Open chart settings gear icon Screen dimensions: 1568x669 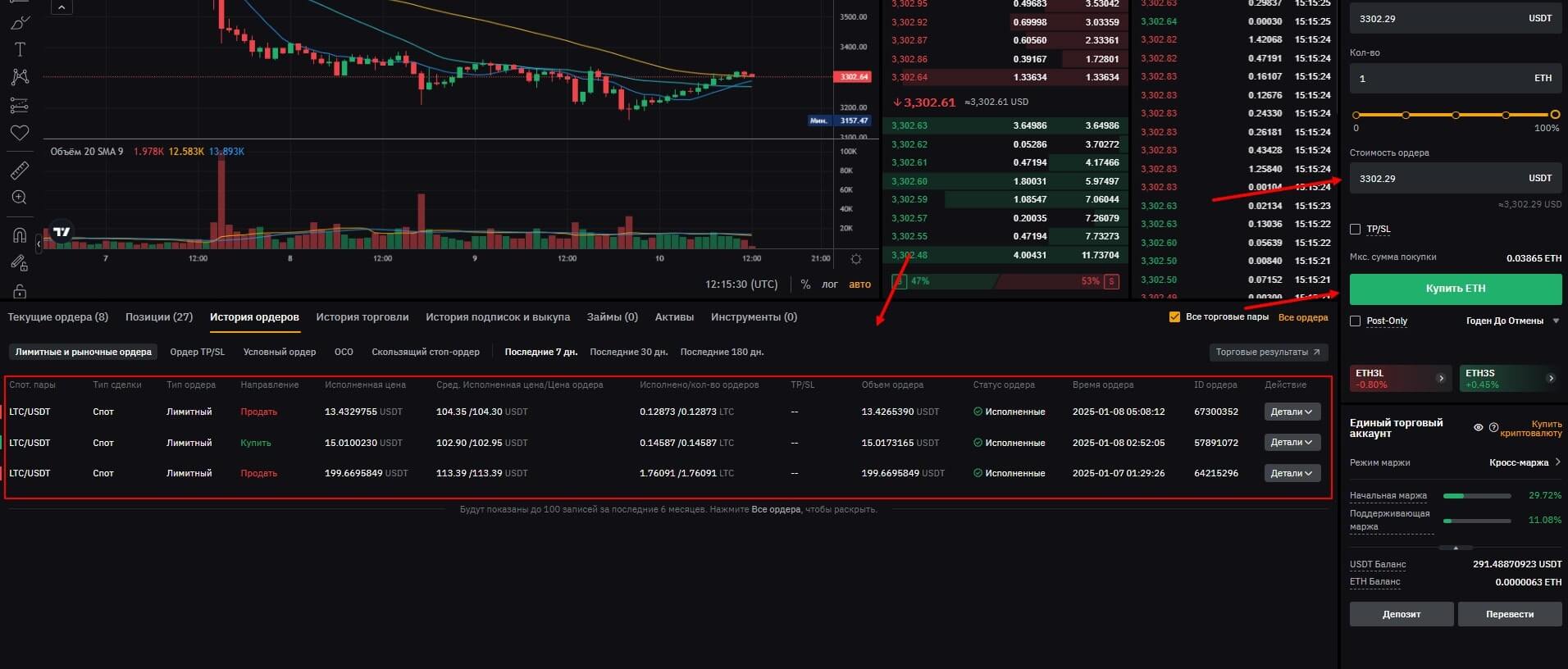point(856,259)
